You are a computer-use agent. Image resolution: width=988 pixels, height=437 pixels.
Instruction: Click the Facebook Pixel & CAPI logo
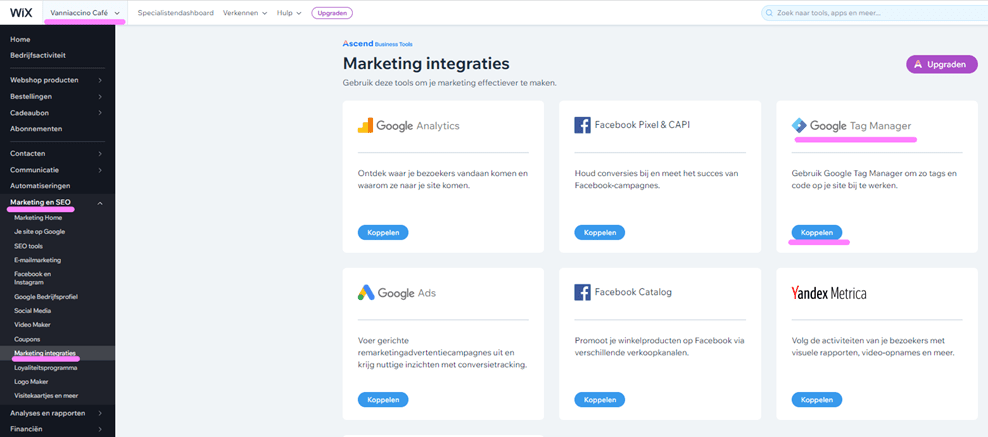click(x=582, y=126)
